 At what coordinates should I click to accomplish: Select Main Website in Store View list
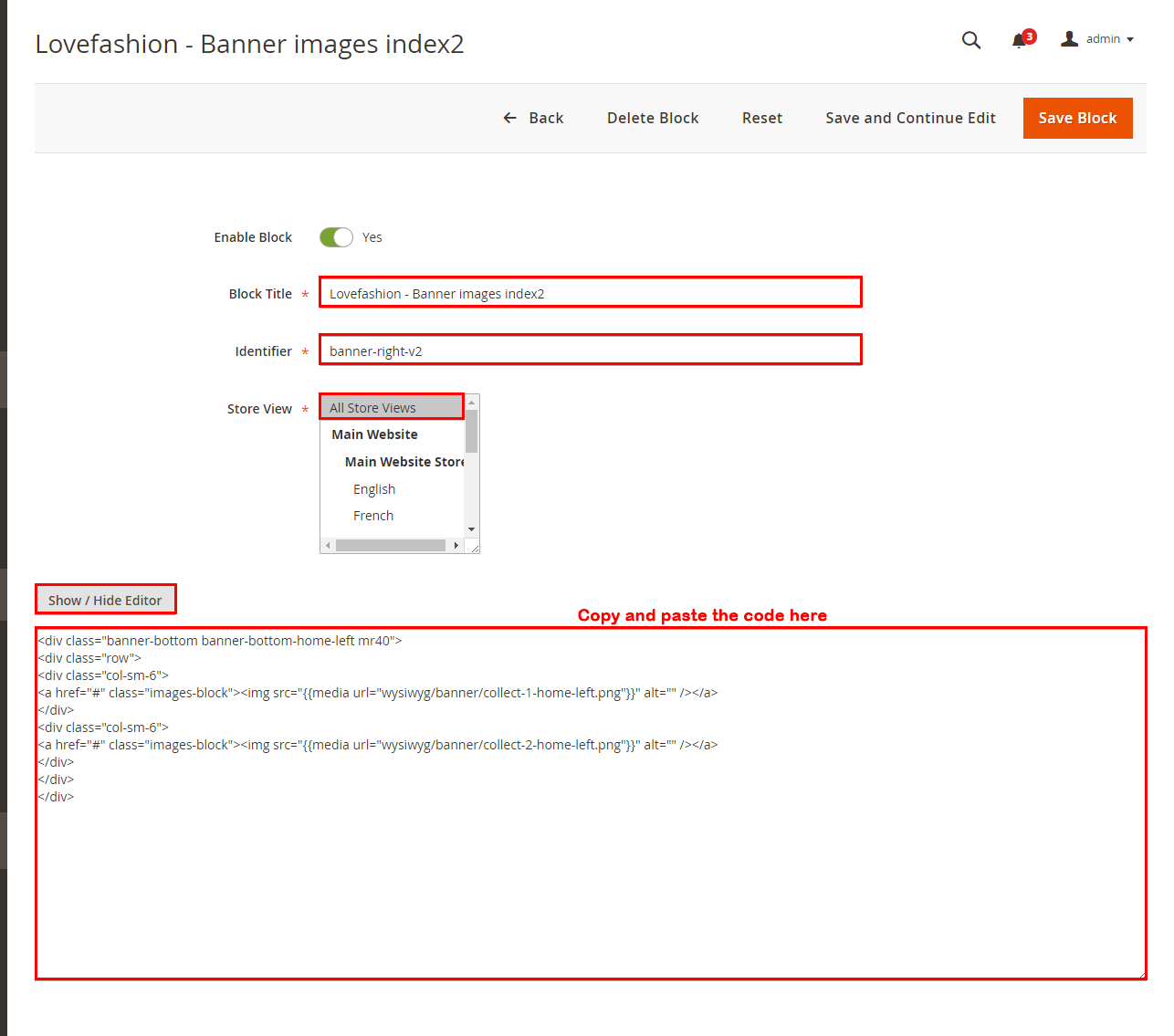pyautogui.click(x=393, y=434)
